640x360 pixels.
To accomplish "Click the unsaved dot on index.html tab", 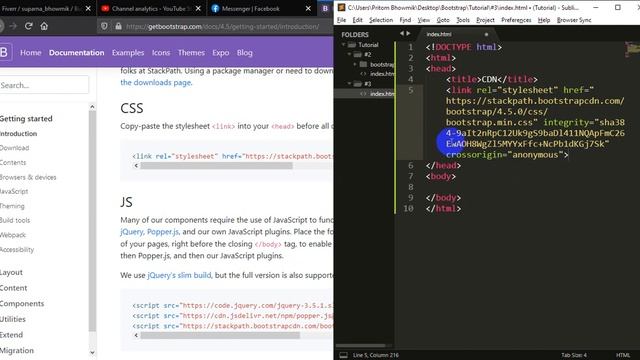I will pos(486,34).
